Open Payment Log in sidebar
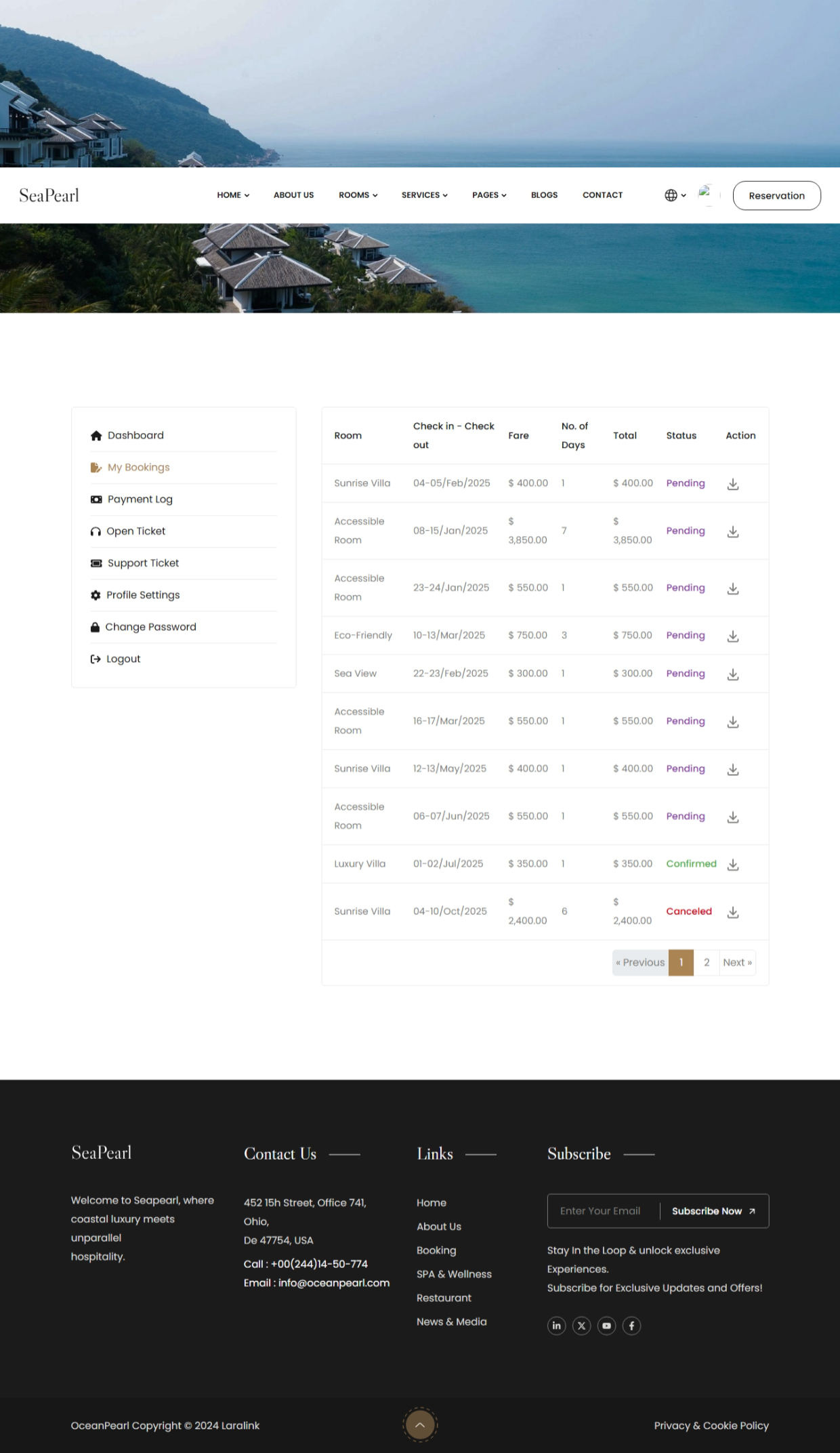840x1453 pixels. (140, 499)
